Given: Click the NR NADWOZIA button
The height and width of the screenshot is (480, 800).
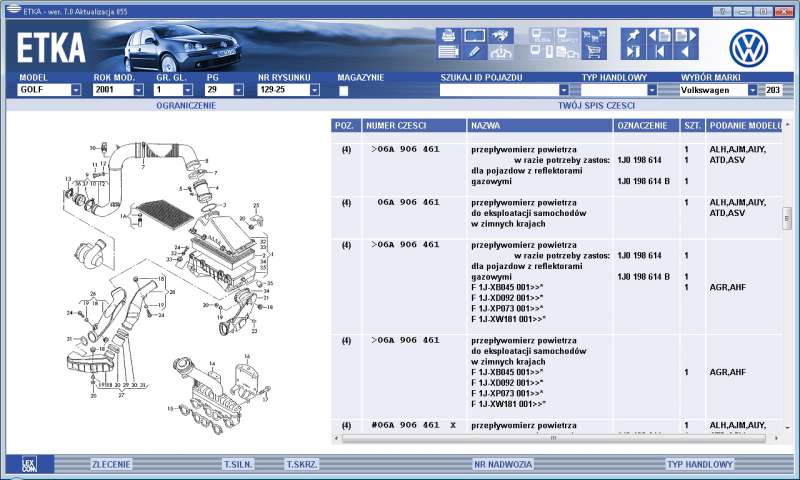Looking at the screenshot, I should (503, 464).
